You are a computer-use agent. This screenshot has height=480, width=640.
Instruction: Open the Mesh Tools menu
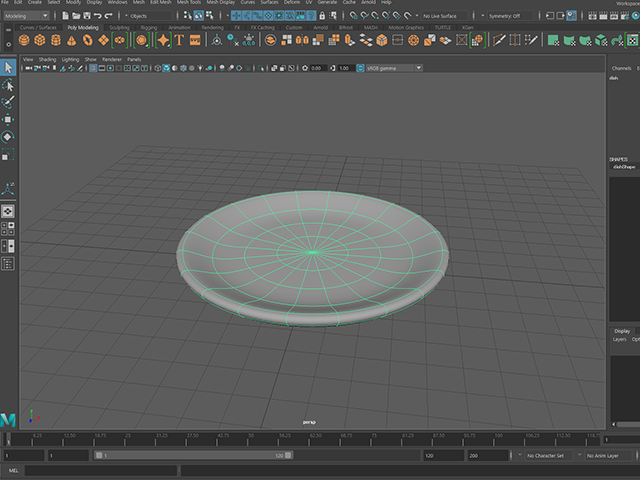coord(189,2)
